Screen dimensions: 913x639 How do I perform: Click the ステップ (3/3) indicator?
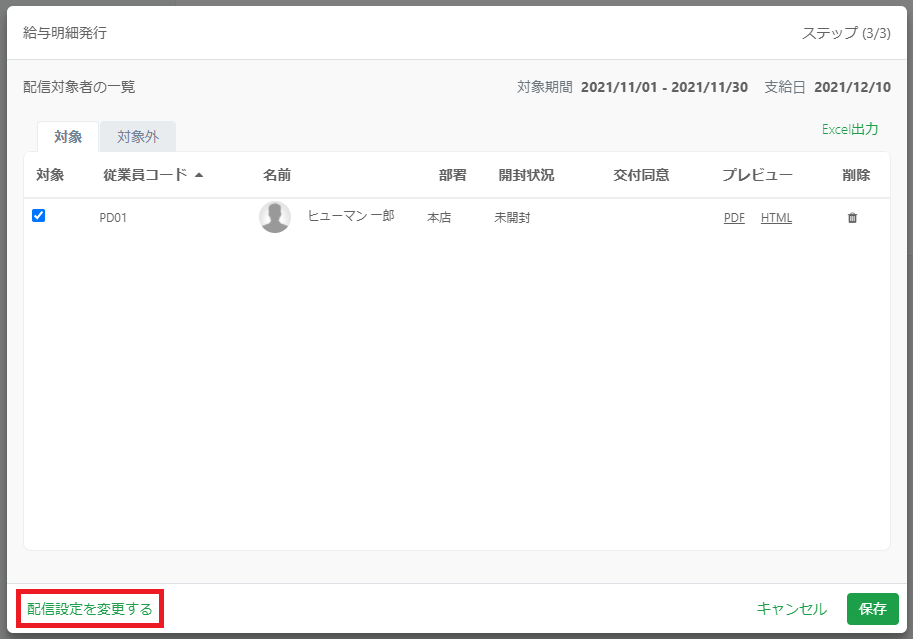point(846,33)
